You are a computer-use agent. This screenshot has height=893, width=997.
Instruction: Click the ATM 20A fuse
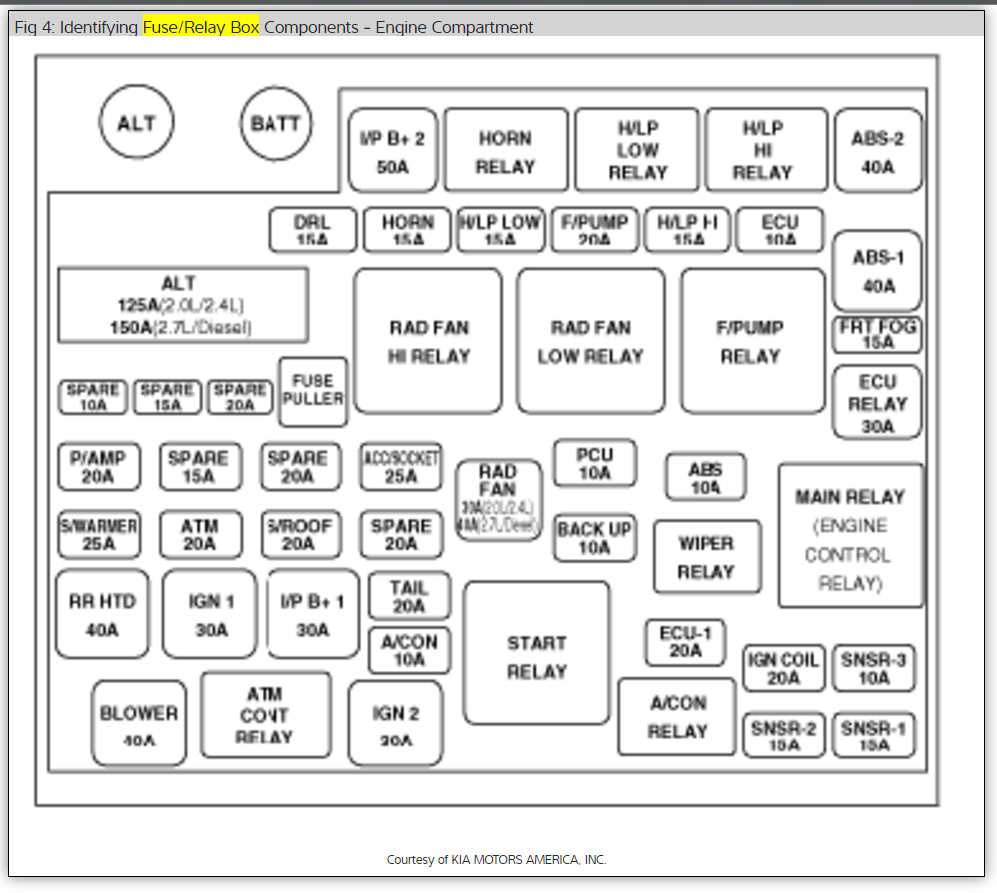click(x=200, y=534)
